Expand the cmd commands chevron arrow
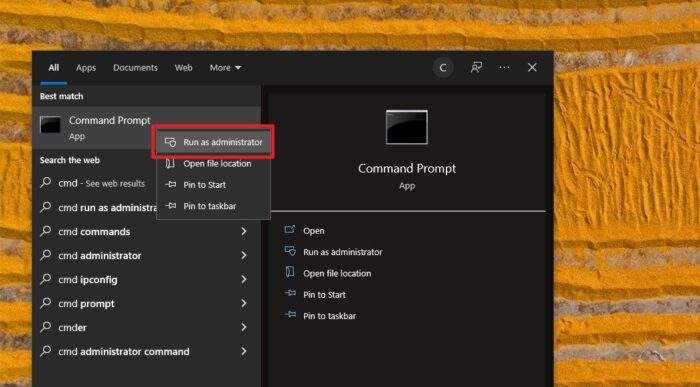The height and width of the screenshot is (387, 700). [x=244, y=232]
